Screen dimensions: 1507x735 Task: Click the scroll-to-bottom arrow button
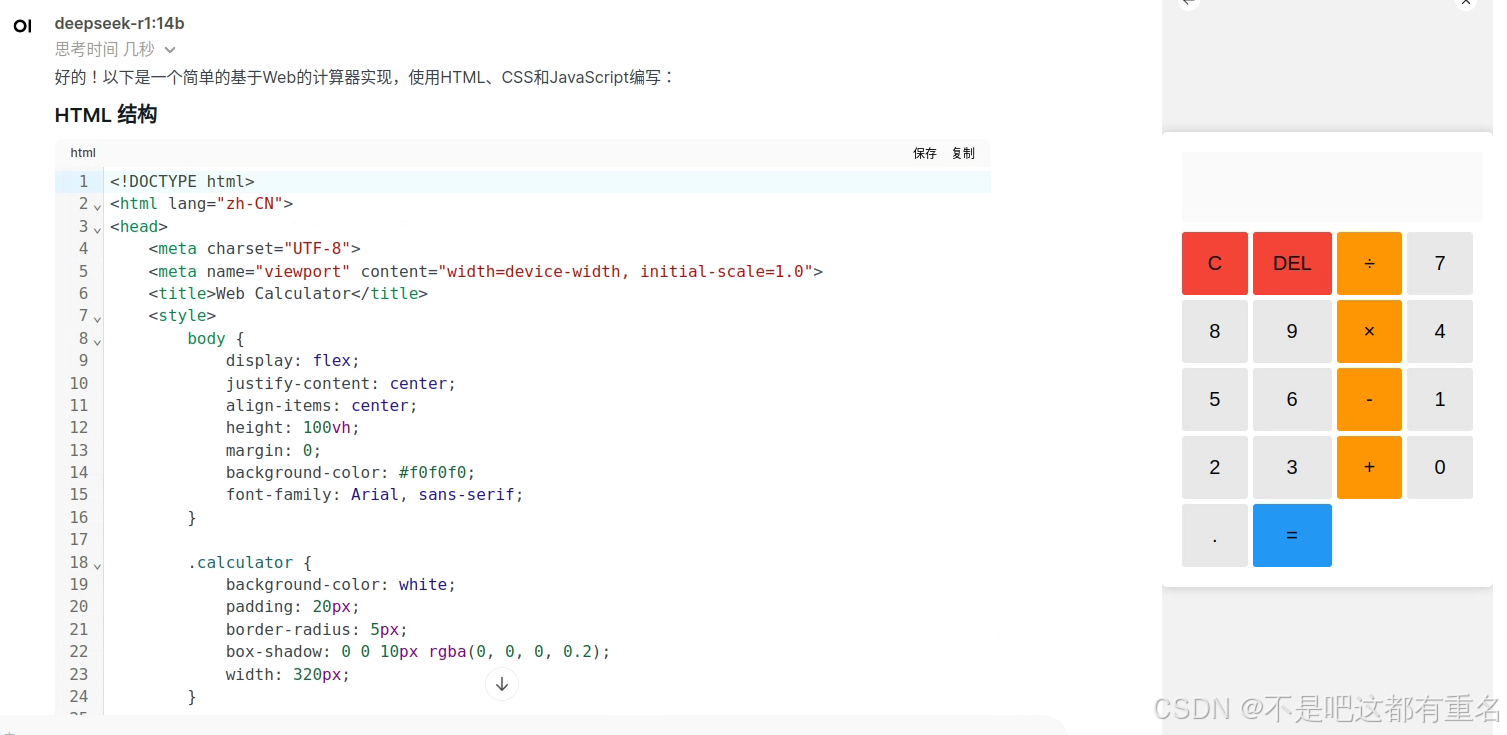pyautogui.click(x=502, y=684)
